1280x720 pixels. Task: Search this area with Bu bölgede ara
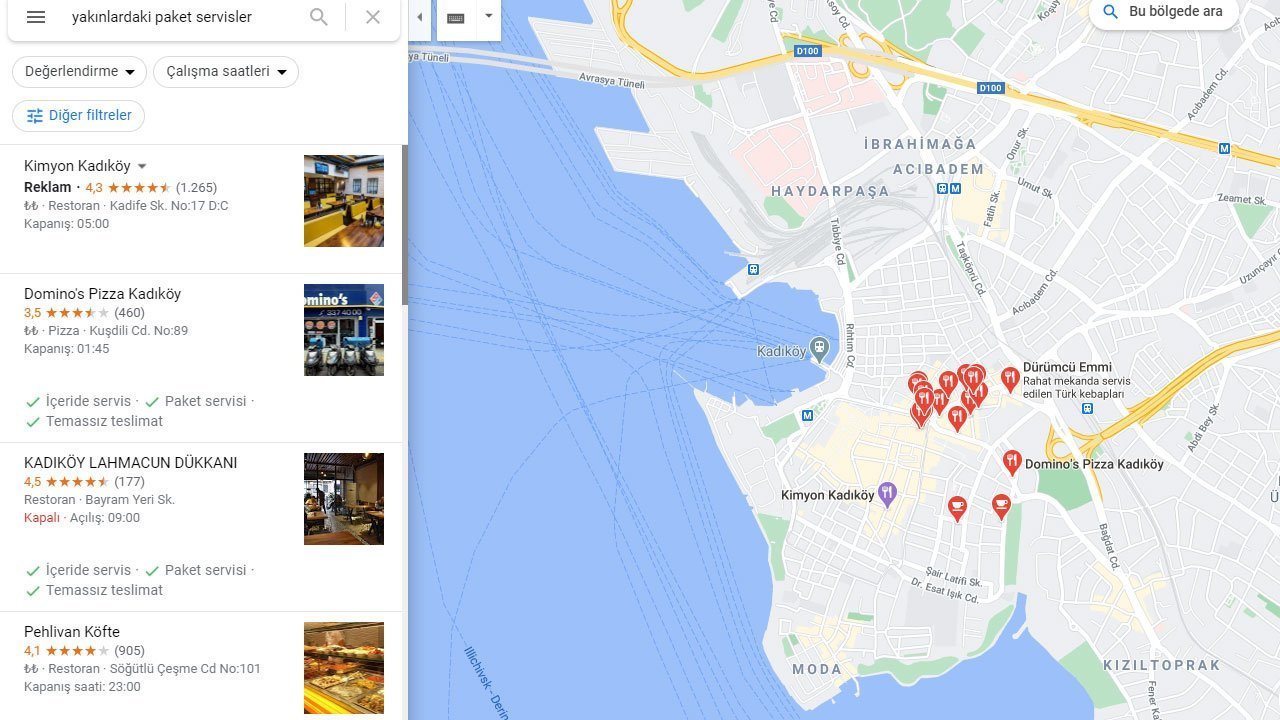pyautogui.click(x=1164, y=13)
